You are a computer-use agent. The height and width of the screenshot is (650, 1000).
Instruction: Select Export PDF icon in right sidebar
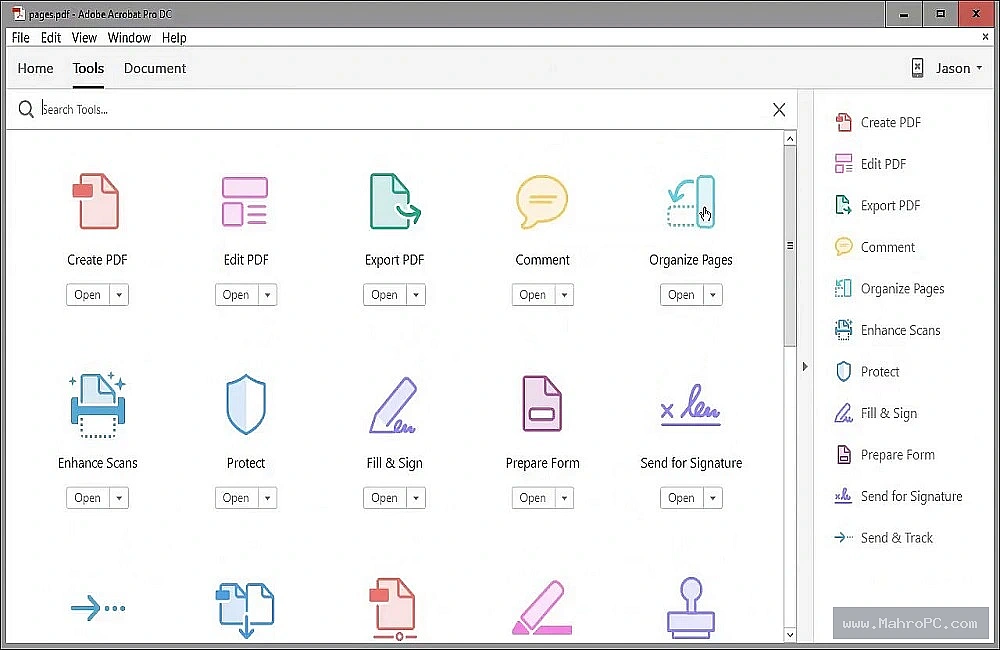pos(844,205)
